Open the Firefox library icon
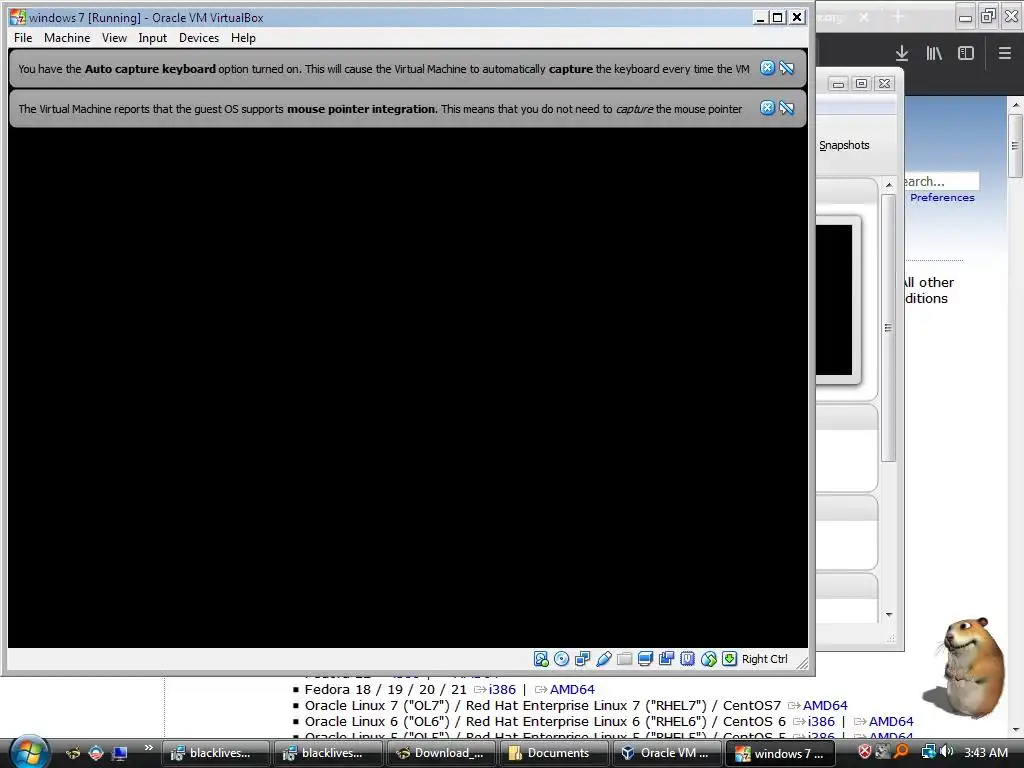Screen dimensions: 1024x768 [934, 54]
